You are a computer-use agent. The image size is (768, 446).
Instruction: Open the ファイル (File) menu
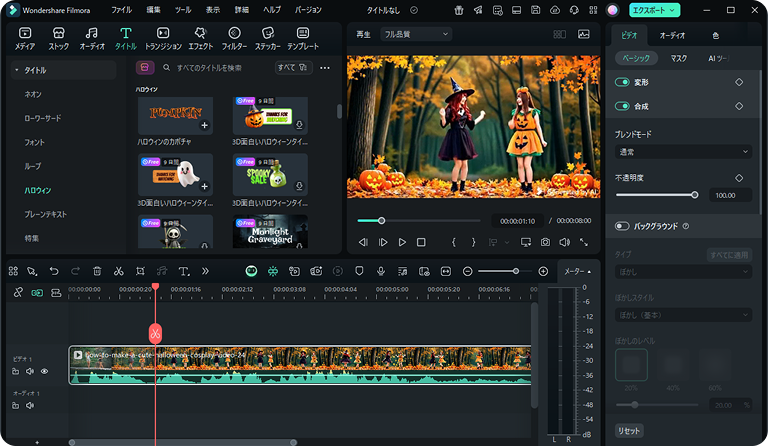[121, 9]
